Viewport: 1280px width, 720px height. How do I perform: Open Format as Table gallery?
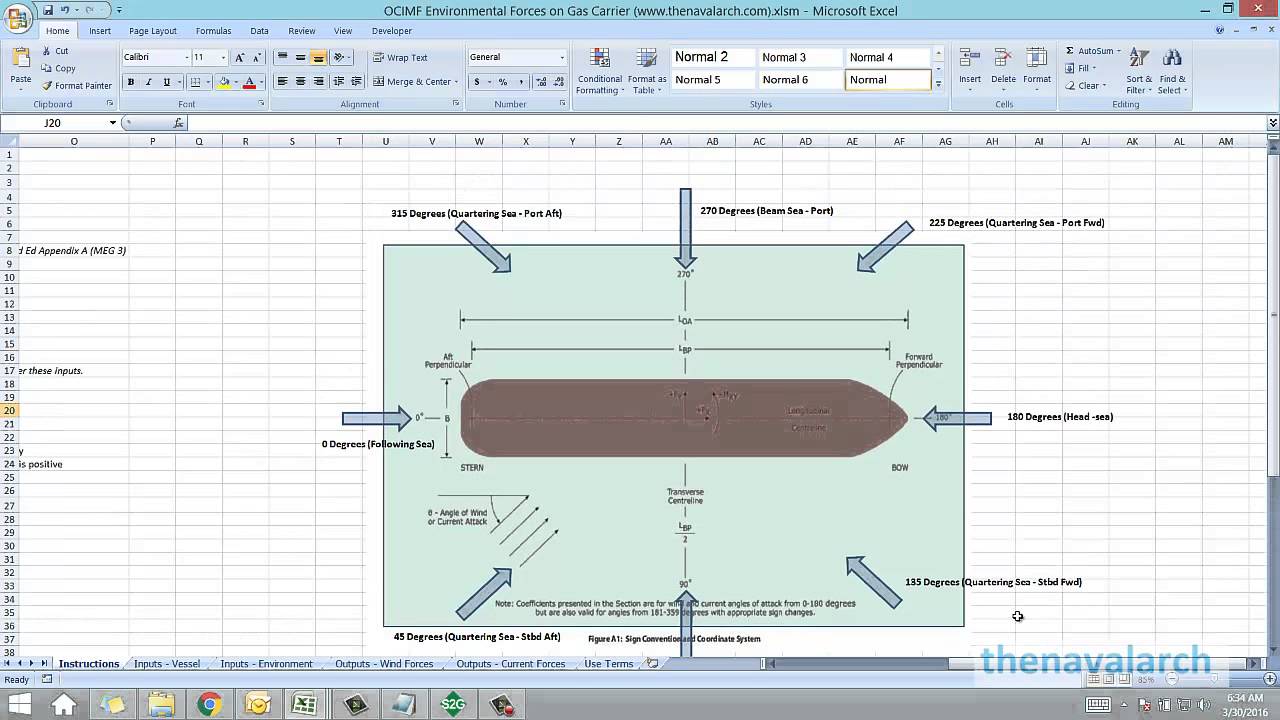(647, 70)
